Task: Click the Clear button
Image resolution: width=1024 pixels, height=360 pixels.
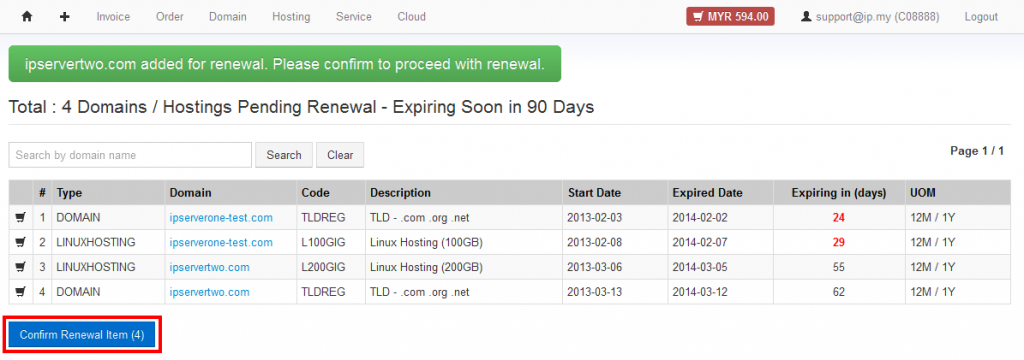Action: [x=340, y=155]
